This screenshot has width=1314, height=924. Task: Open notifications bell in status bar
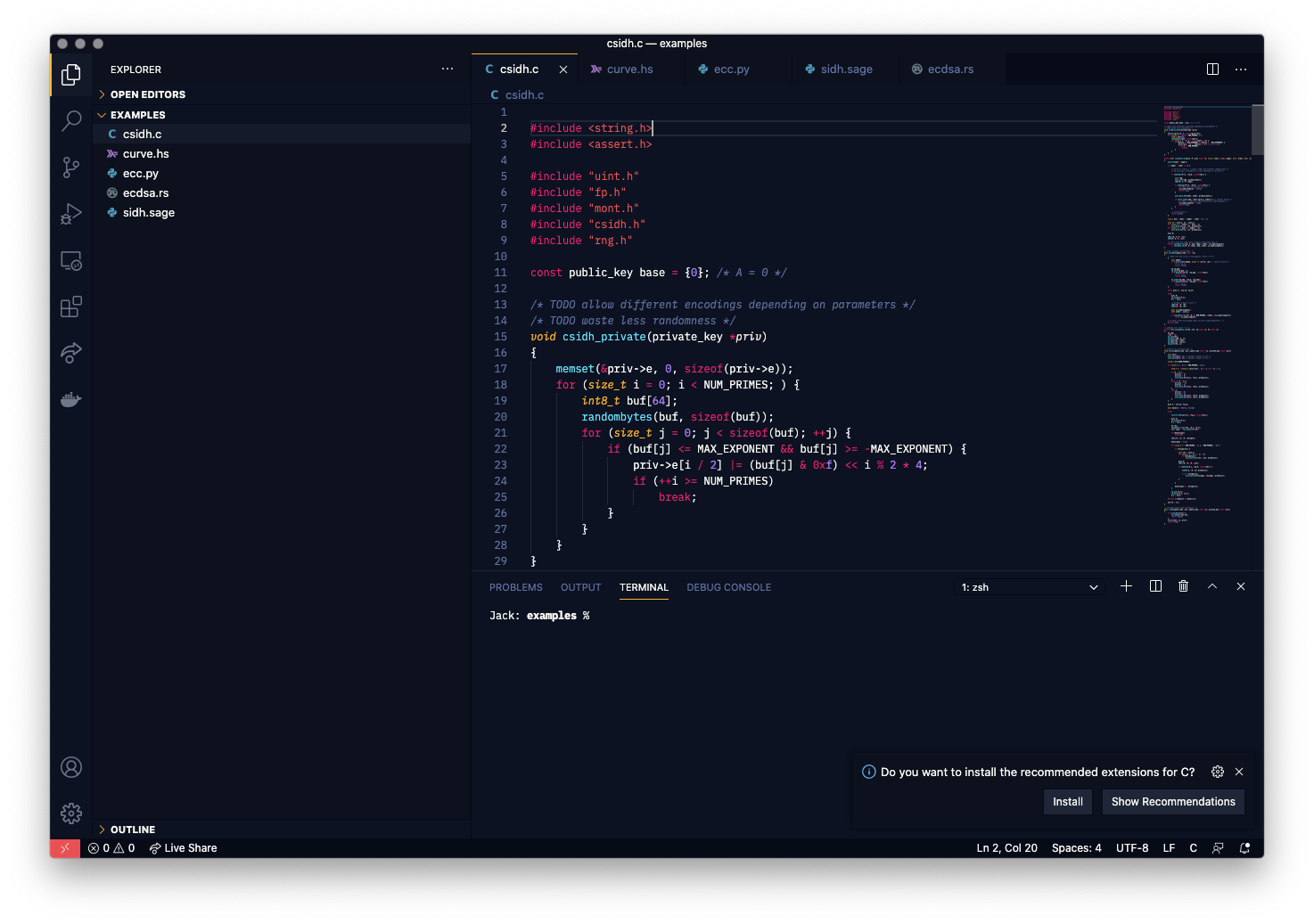click(1245, 848)
